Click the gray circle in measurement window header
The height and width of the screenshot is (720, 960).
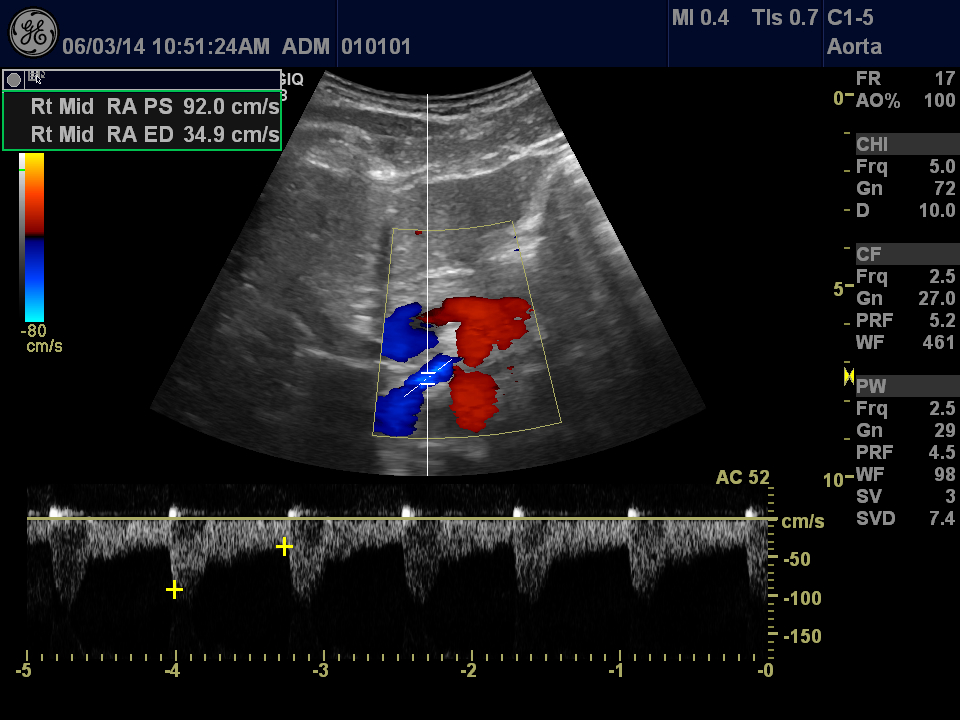tap(14, 79)
